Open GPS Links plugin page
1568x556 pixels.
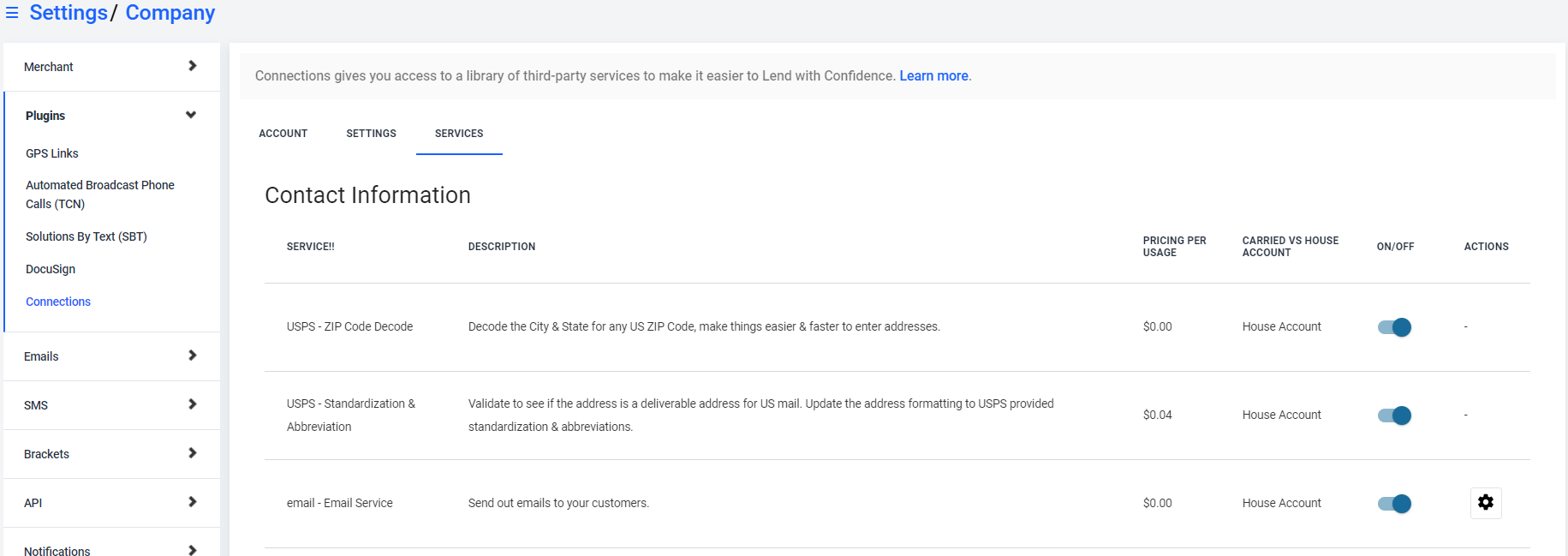pos(52,153)
